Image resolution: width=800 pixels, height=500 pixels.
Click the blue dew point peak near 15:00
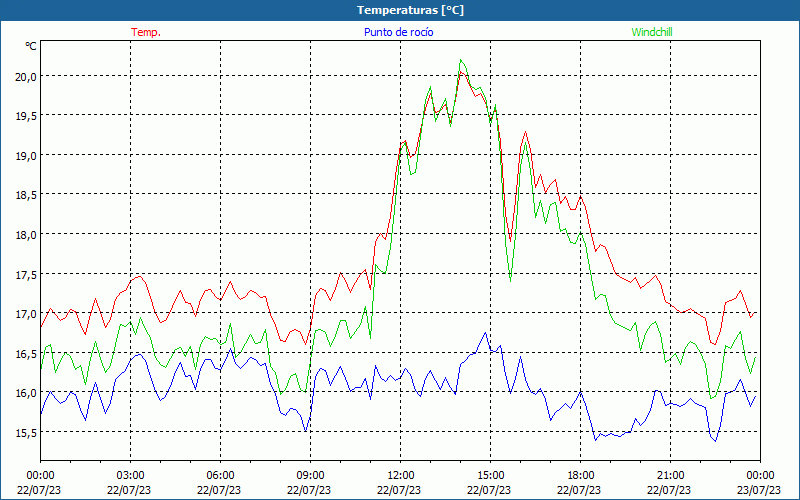(485, 332)
